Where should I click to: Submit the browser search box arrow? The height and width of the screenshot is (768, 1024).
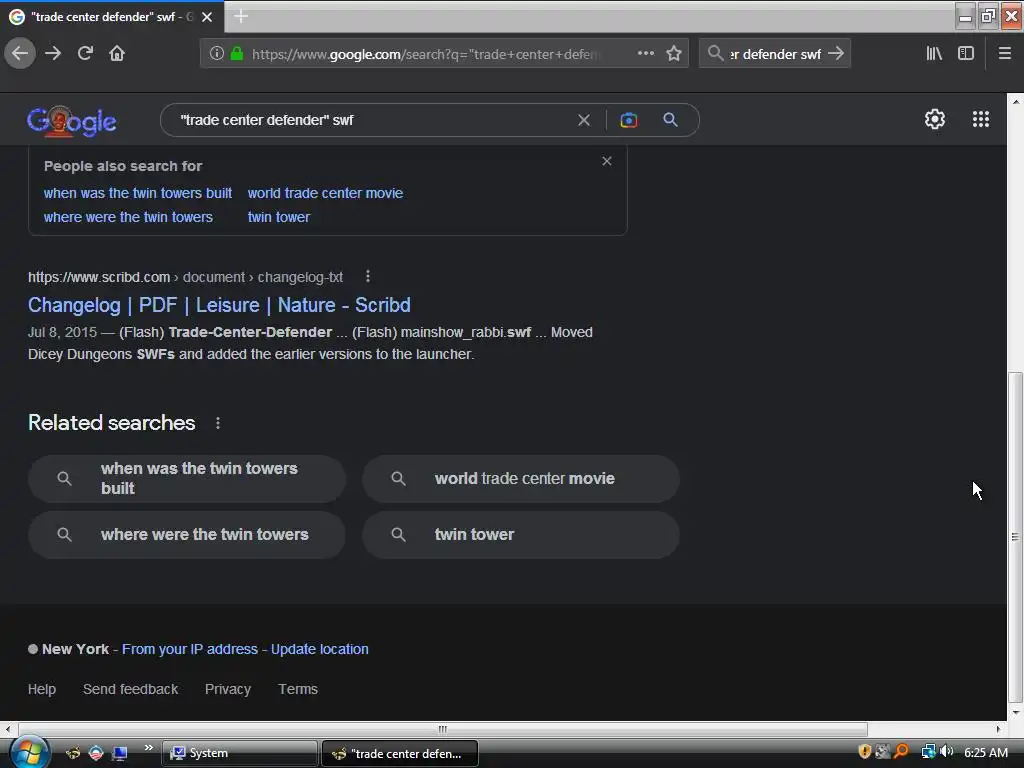tap(836, 54)
